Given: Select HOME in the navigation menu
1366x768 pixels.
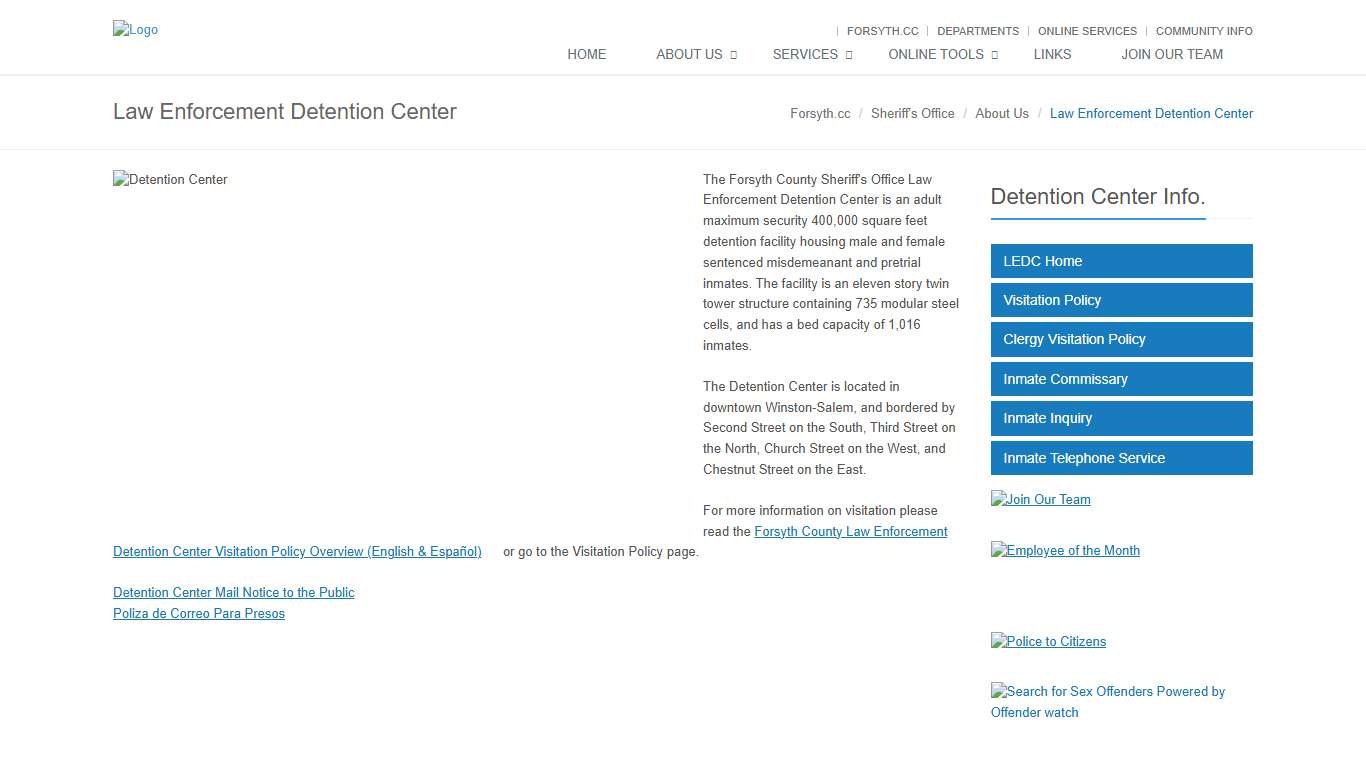Looking at the screenshot, I should [x=586, y=54].
